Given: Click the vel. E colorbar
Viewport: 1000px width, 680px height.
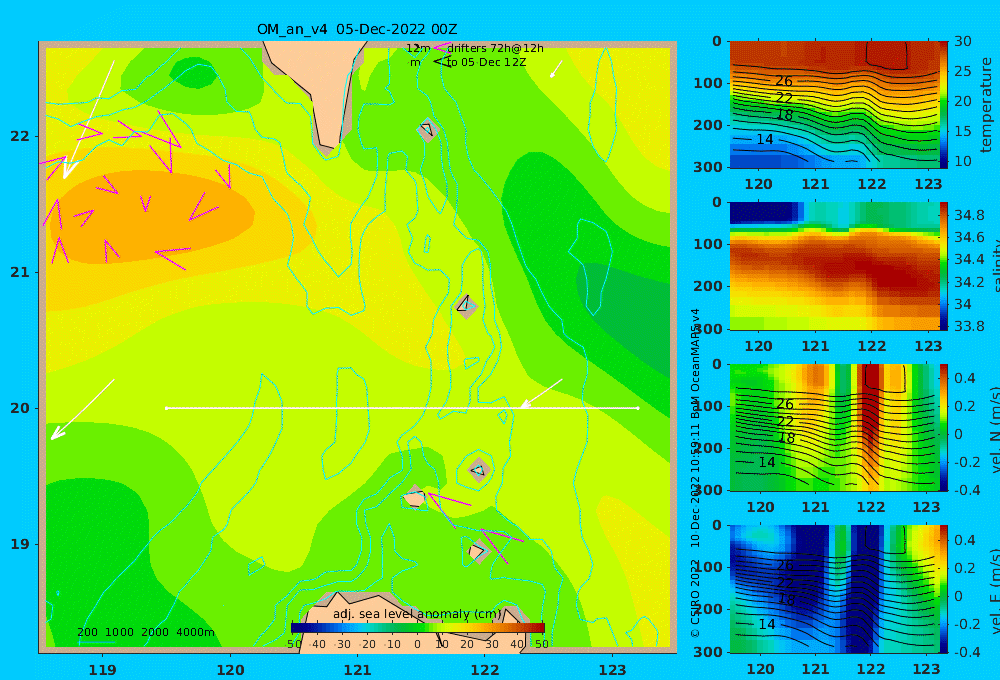Looking at the screenshot, I should (944, 589).
